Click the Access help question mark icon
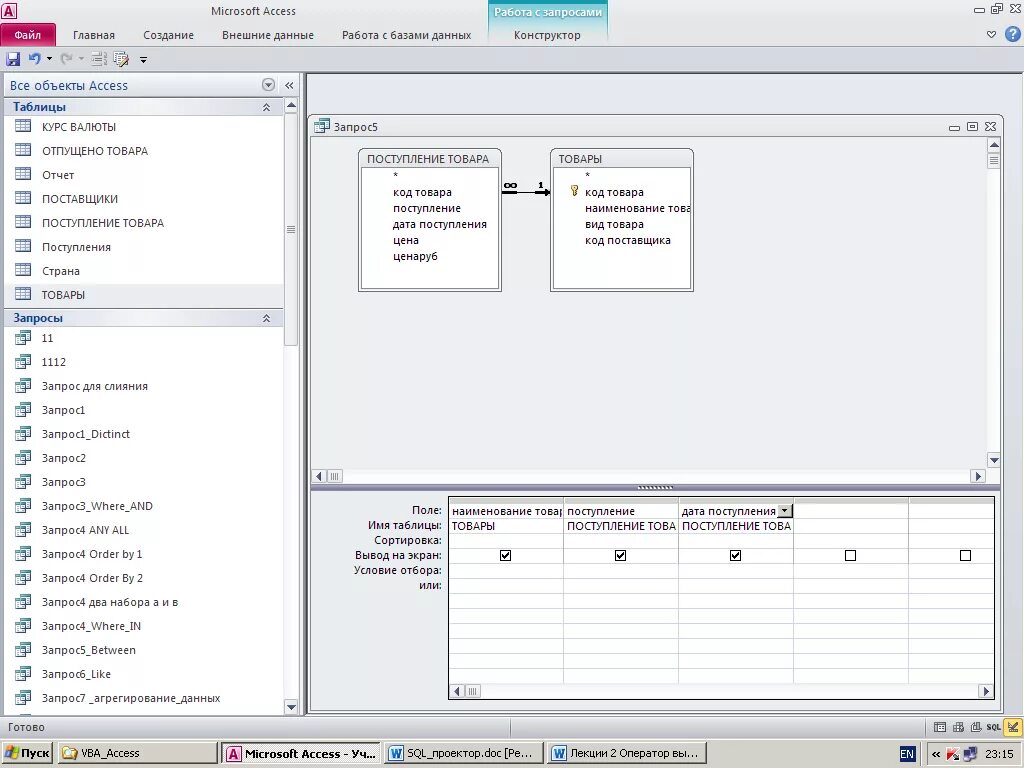This screenshot has width=1024, height=768. click(x=1013, y=35)
